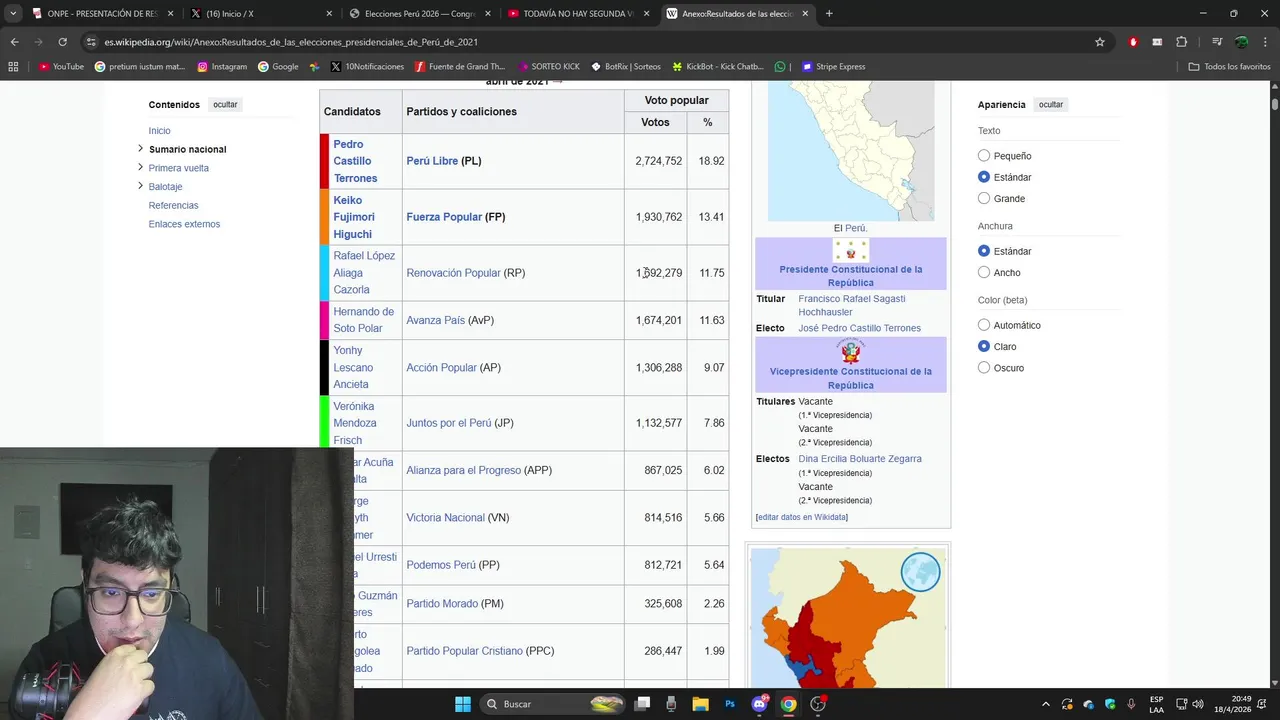
Task: Enable the Oscuro color mode
Action: point(984,368)
